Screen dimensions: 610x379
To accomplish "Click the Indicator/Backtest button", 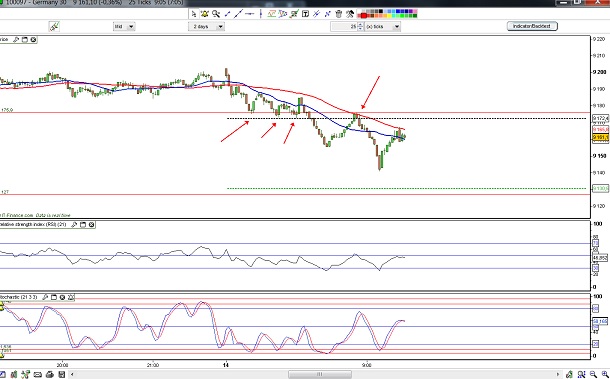I will (532, 26).
